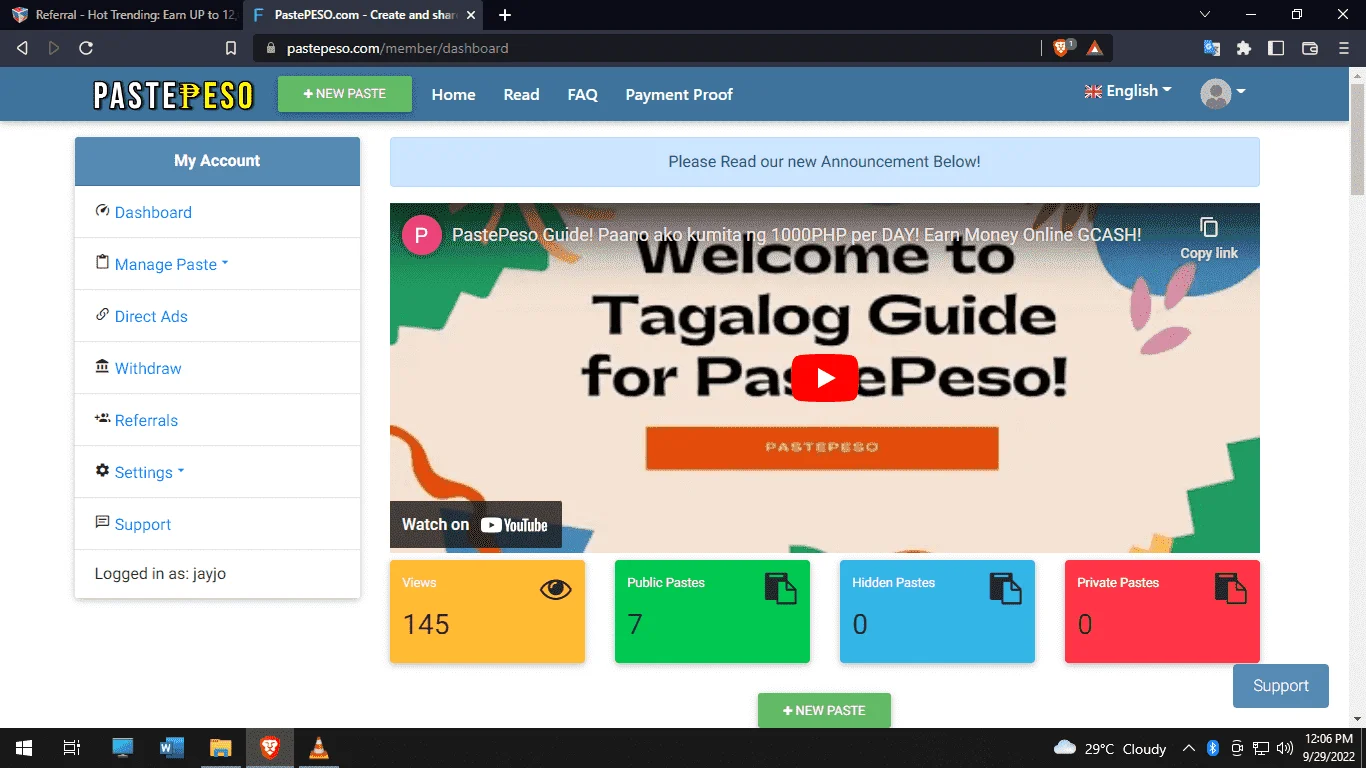Open a new browser tab

click(505, 15)
